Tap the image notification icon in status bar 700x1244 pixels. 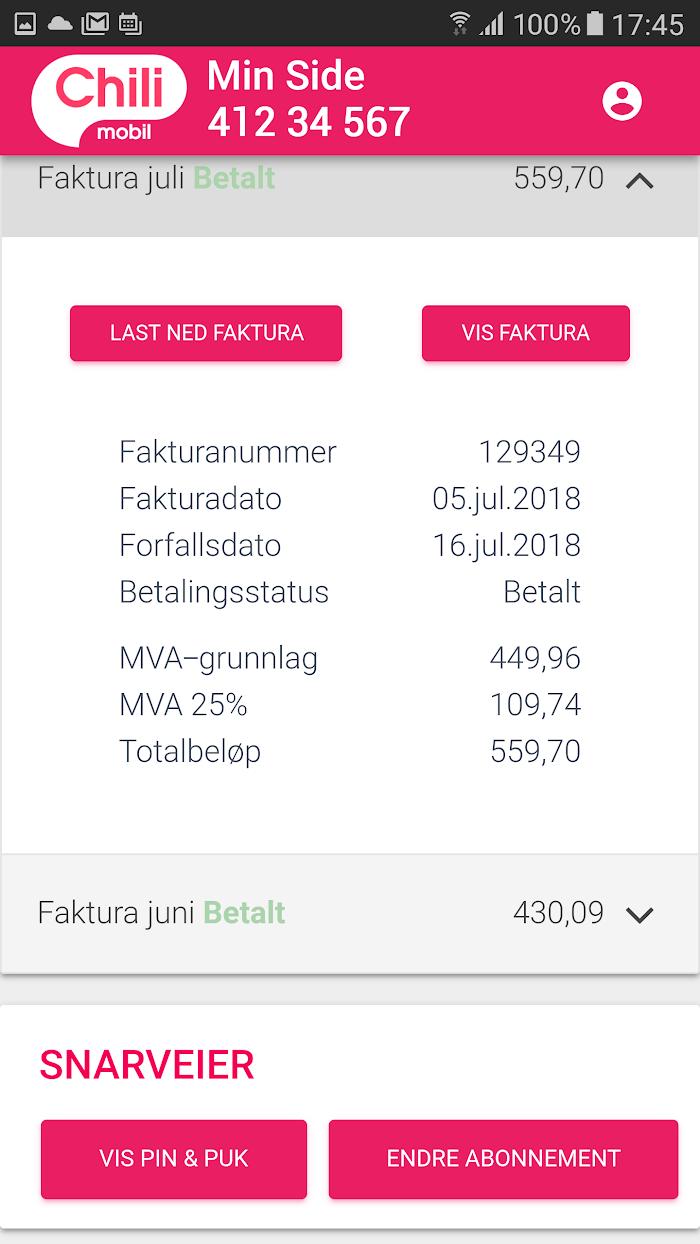point(25,23)
